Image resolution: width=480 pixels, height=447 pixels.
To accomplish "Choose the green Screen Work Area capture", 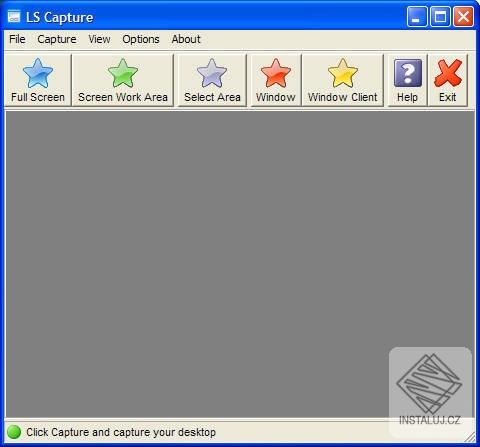I will point(123,80).
